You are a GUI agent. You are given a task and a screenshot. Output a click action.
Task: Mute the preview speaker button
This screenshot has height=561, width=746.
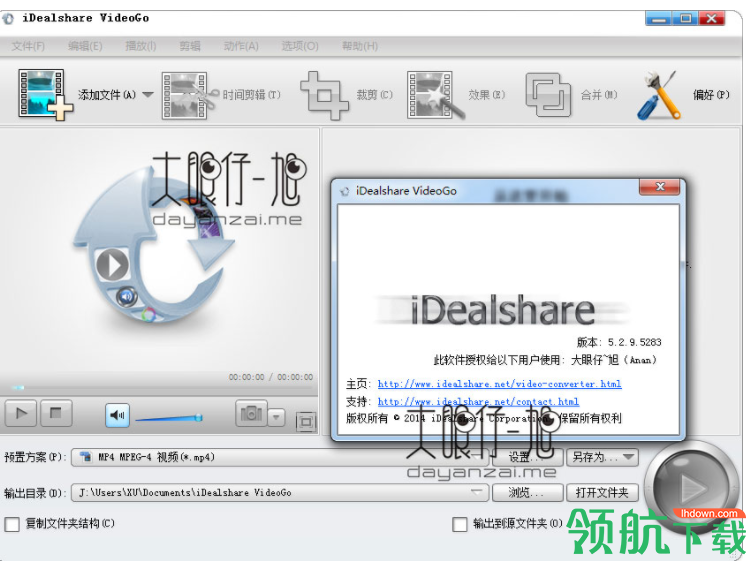point(118,415)
